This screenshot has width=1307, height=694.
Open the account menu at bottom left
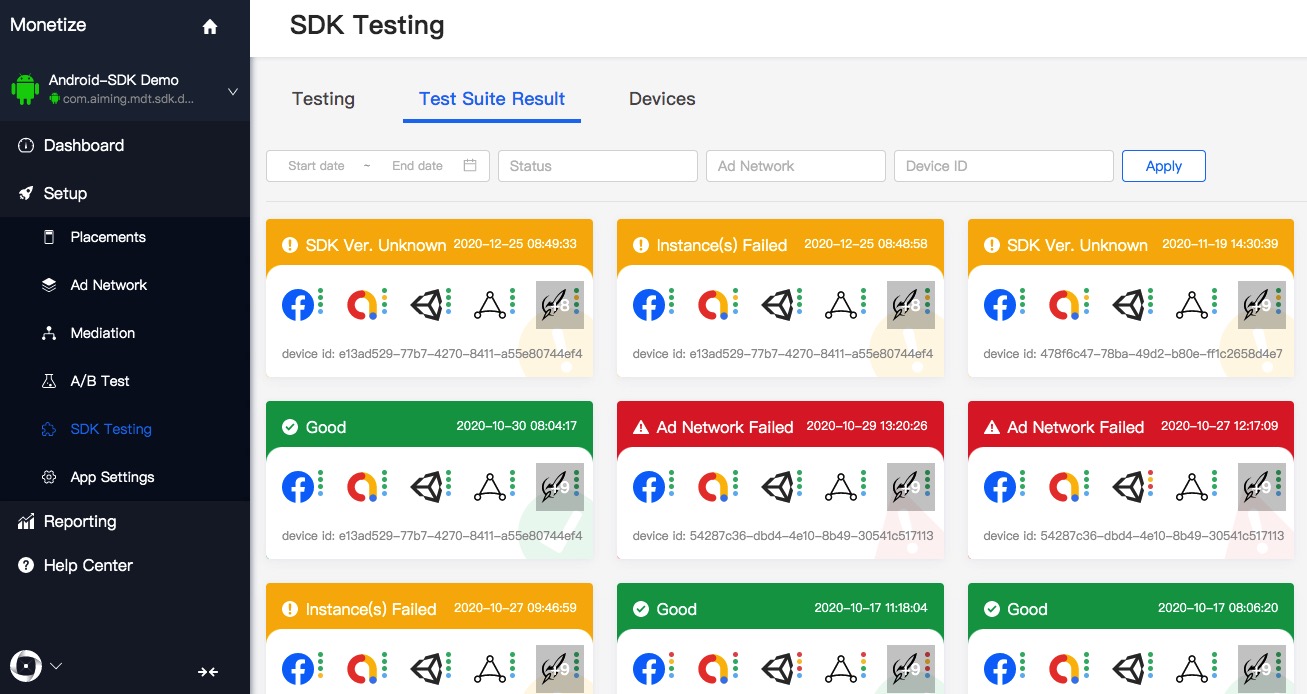tap(24, 666)
